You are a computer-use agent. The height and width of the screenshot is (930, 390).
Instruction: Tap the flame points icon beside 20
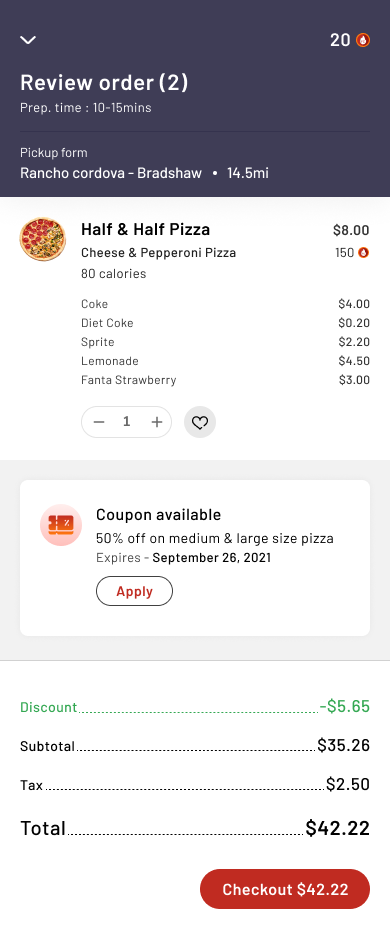363,40
